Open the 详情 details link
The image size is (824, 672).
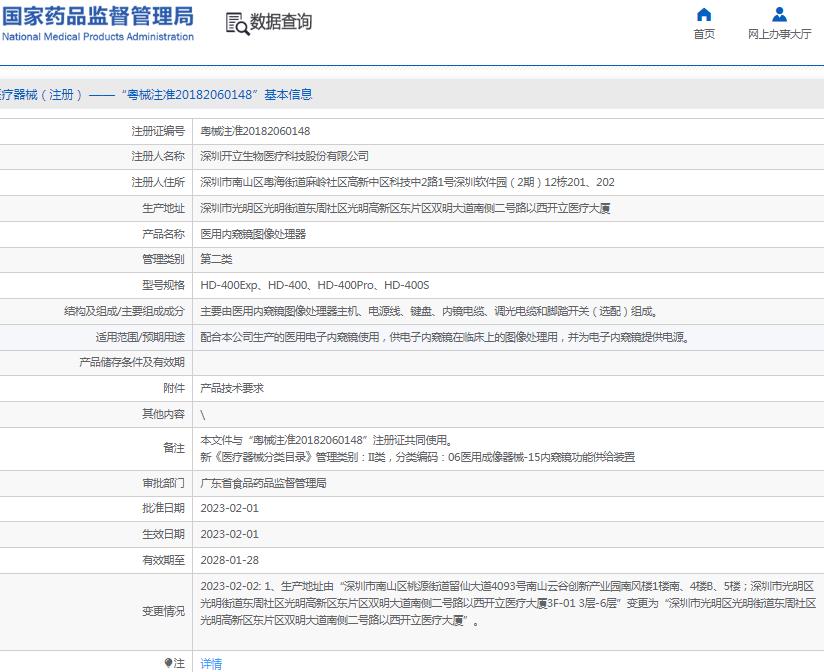pyautogui.click(x=211, y=664)
